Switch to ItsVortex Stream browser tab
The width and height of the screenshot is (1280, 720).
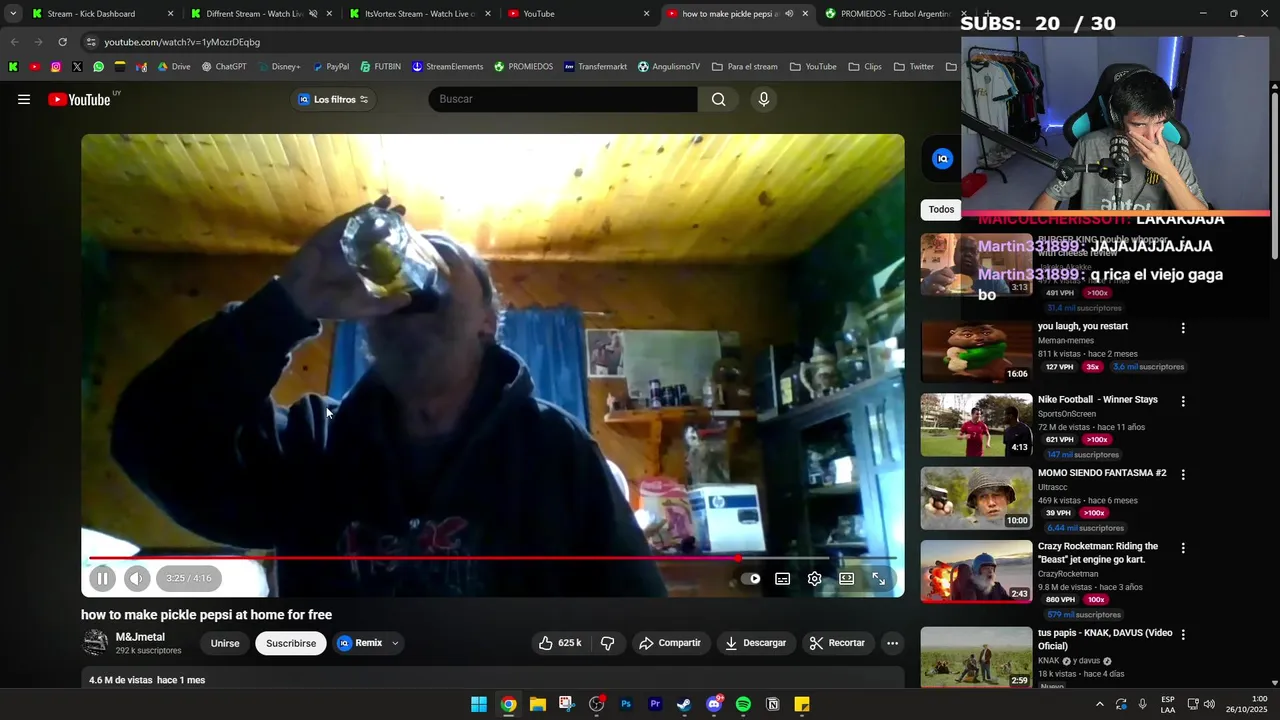420,14
